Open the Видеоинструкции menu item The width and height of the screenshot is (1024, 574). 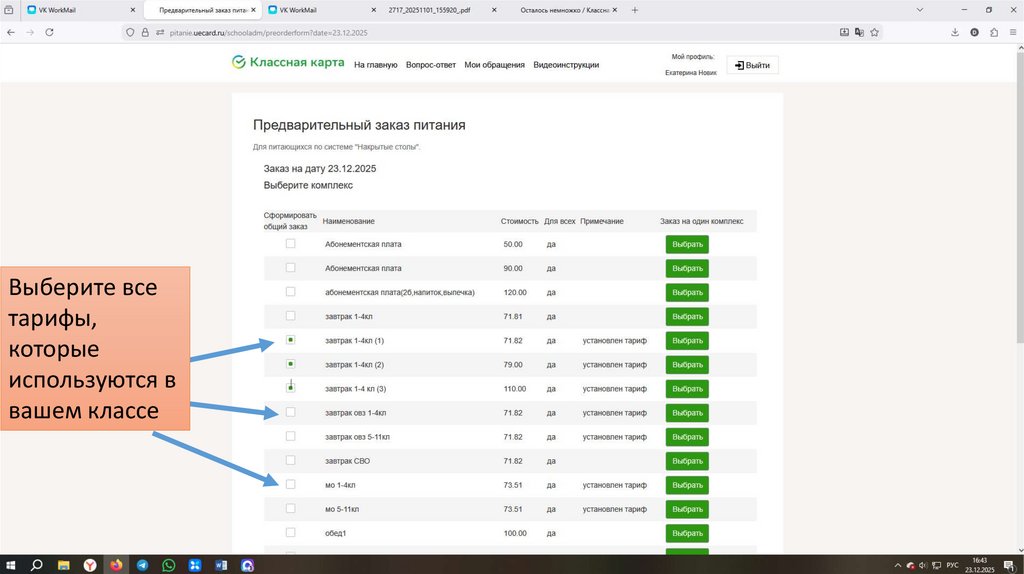(x=566, y=65)
